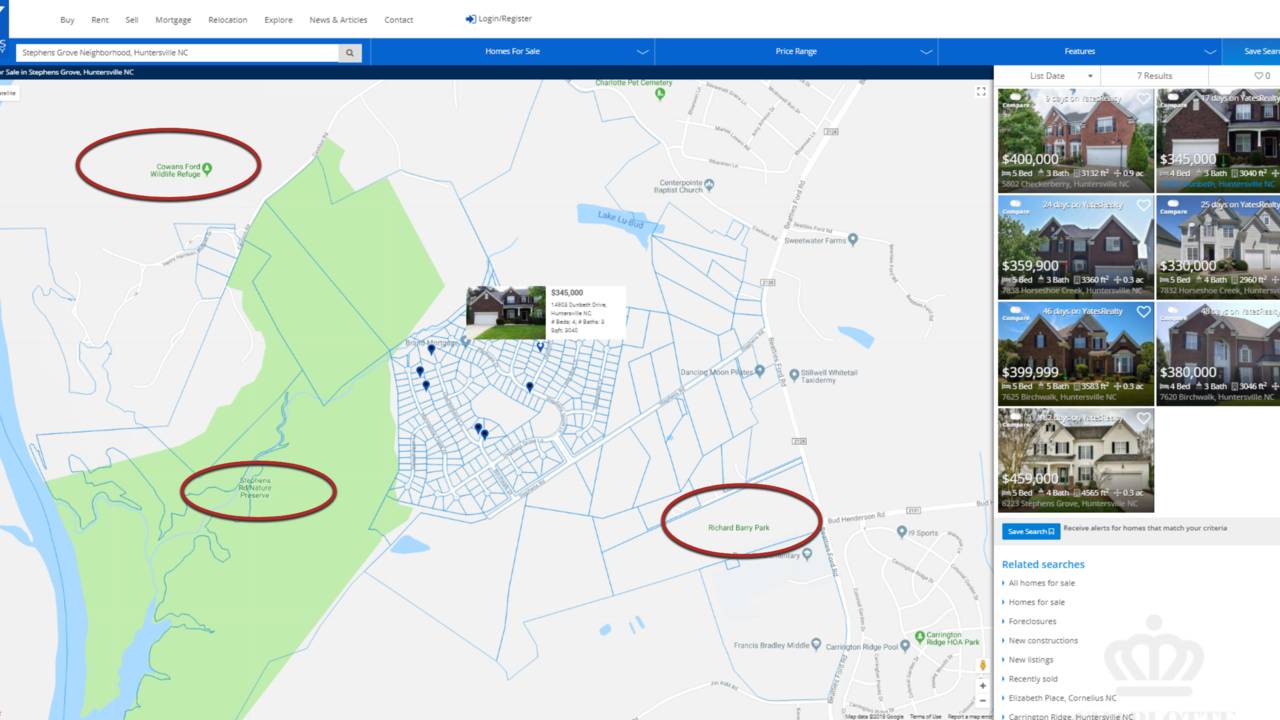The image size is (1280, 720).
Task: Click the search magnifier icon
Action: click(349, 51)
